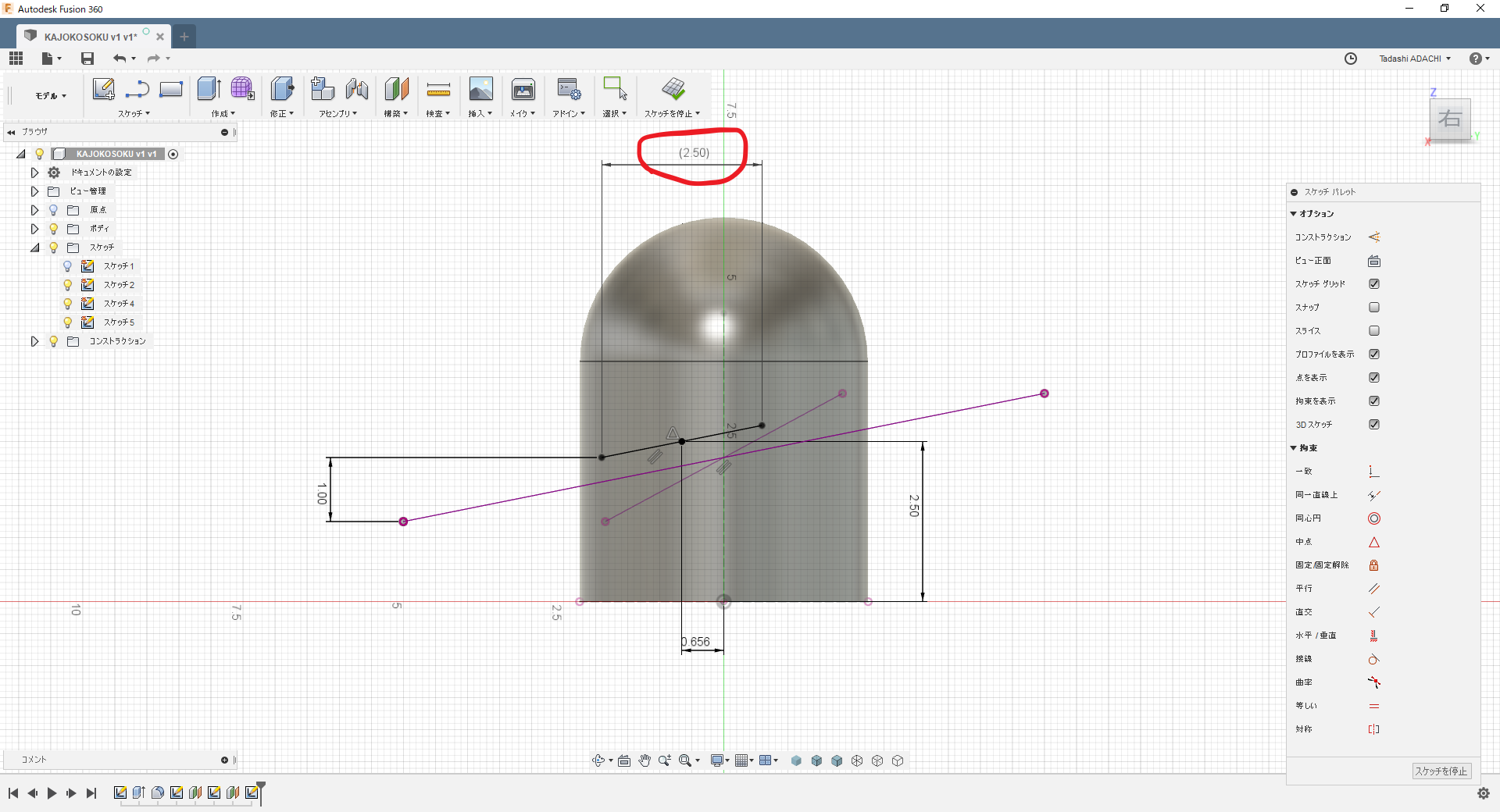The height and width of the screenshot is (812, 1500).
Task: Open the Scripts and Add-Ins icon
Action: (x=569, y=89)
